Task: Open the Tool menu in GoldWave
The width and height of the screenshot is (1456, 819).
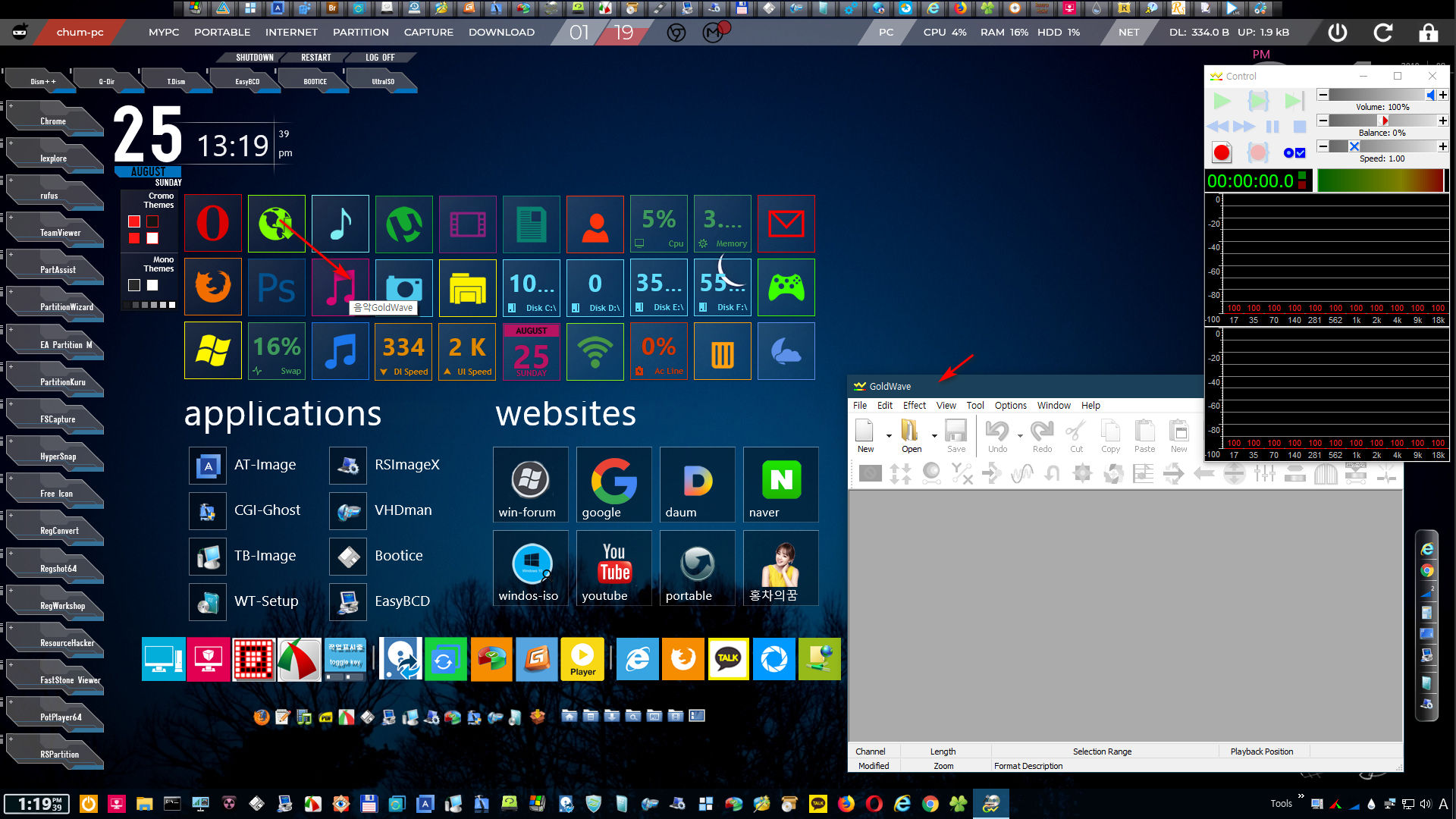Action: [x=975, y=406]
